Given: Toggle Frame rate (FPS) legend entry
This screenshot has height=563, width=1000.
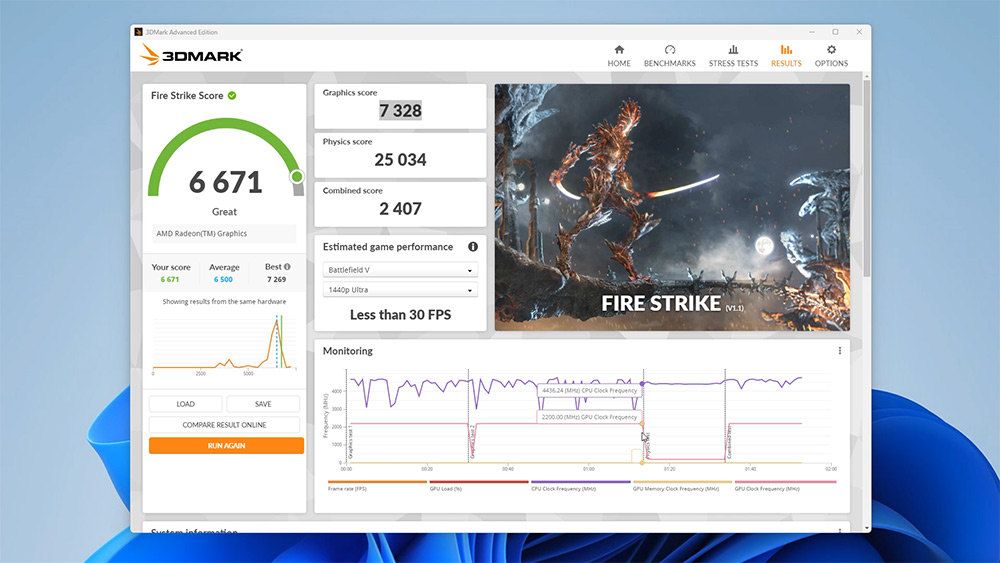Looking at the screenshot, I should click(x=377, y=486).
